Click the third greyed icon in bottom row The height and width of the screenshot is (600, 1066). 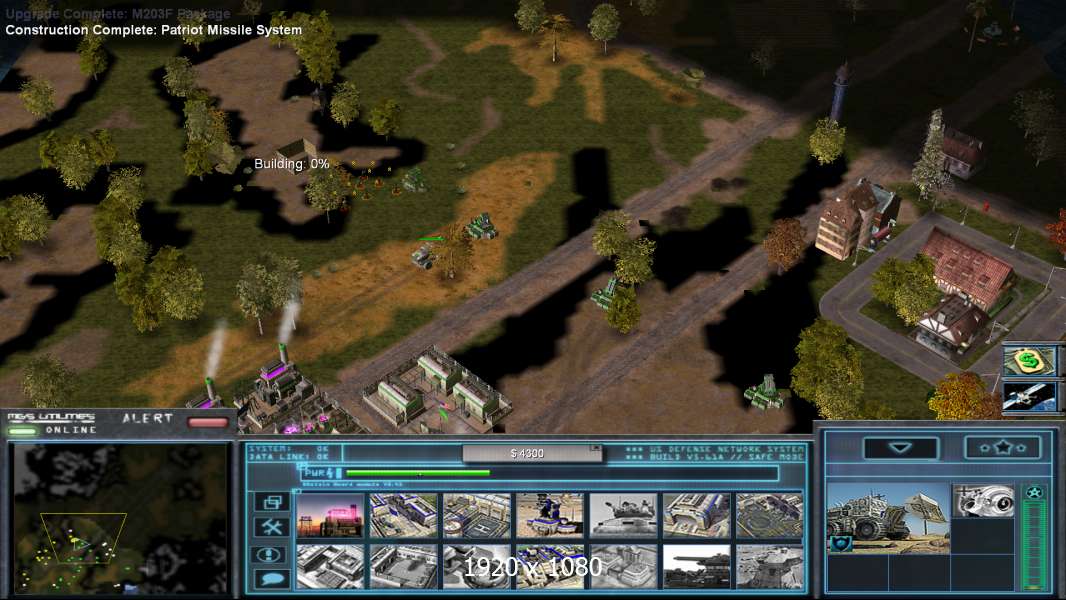(x=477, y=566)
